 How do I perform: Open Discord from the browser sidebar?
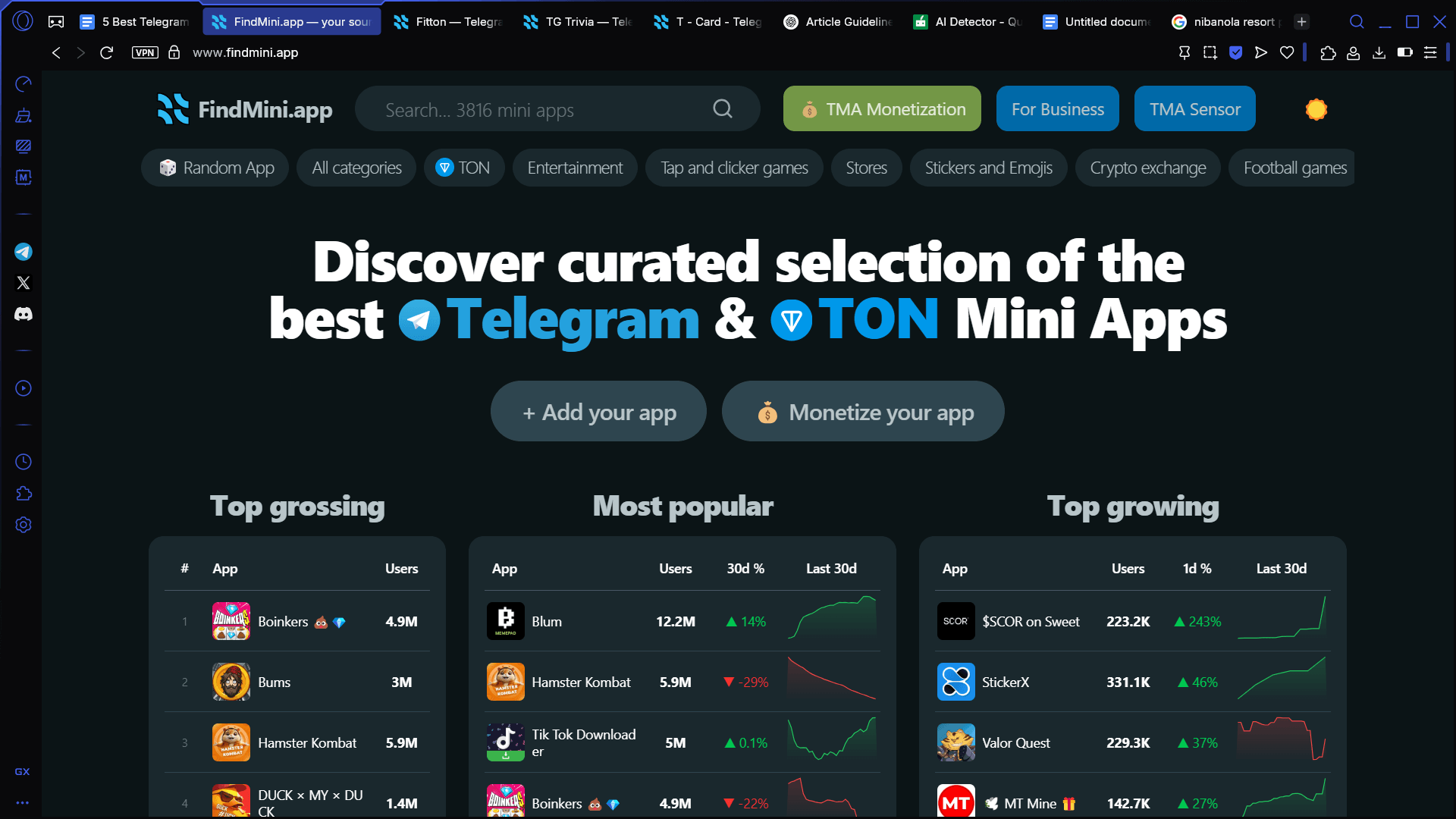[24, 314]
